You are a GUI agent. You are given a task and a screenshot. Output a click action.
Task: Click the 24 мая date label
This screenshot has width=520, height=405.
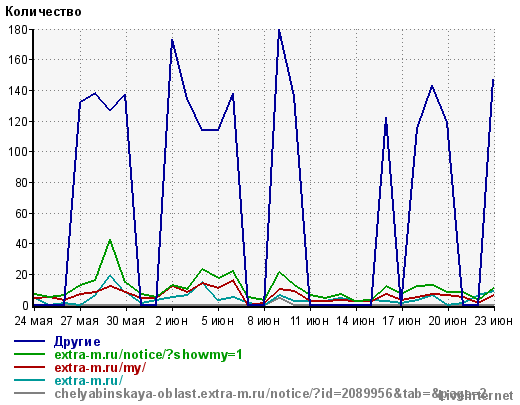(x=33, y=321)
